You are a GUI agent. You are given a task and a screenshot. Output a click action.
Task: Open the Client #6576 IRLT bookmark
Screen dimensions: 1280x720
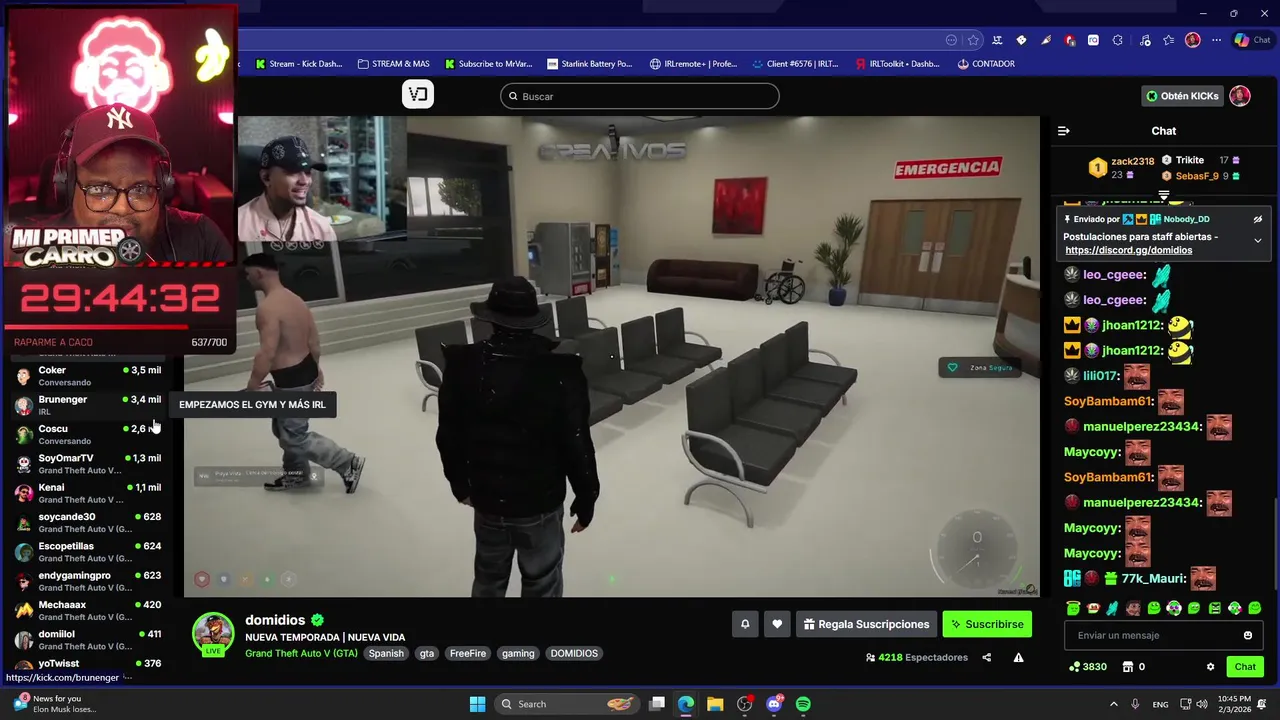pyautogui.click(x=795, y=64)
